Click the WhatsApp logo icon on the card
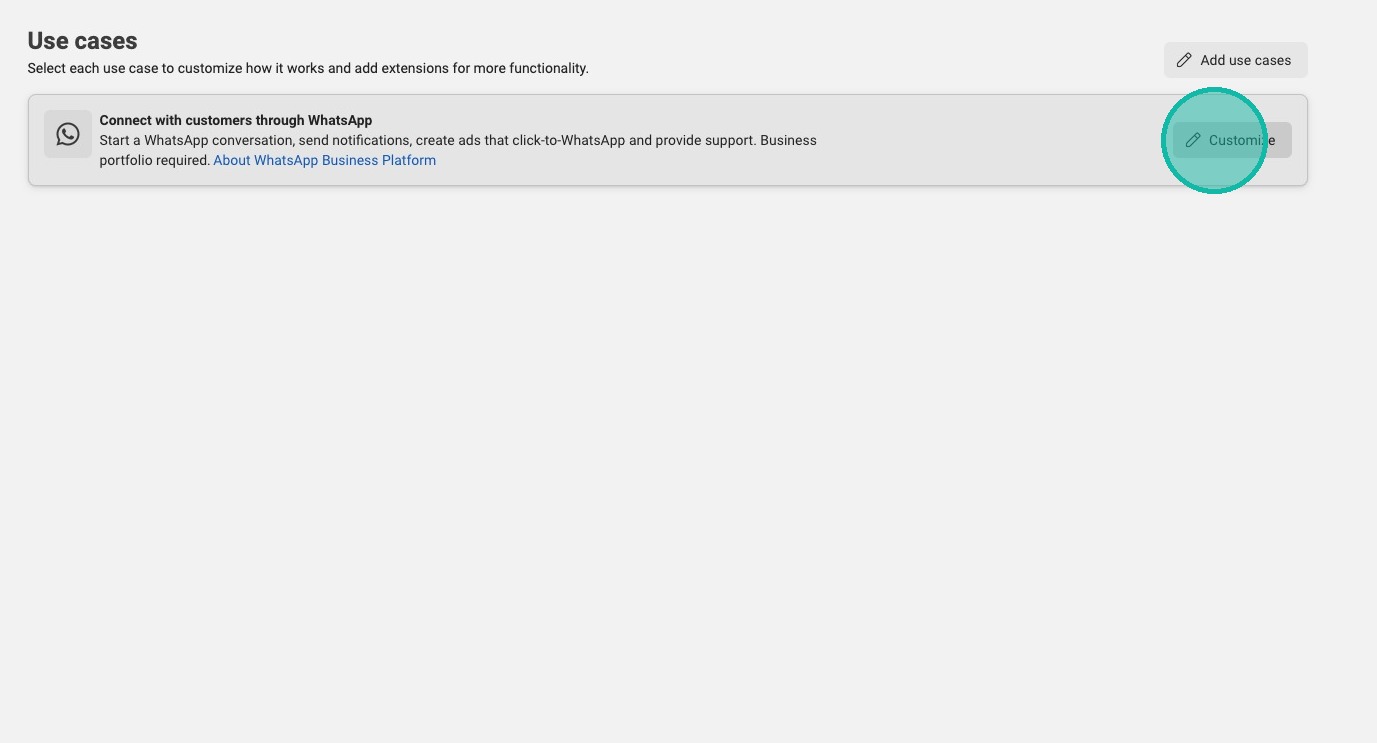 pyautogui.click(x=68, y=134)
